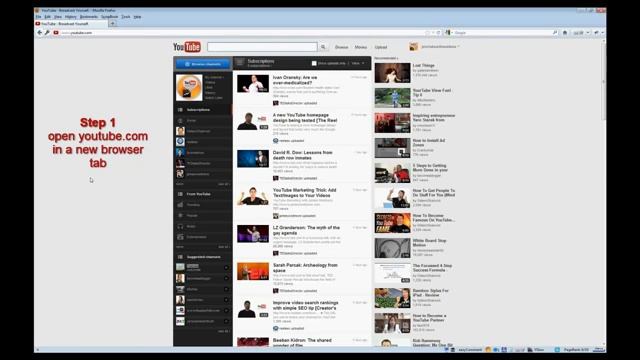
Task: Open The Foresend 4 Step Success Formula
Action: click(x=432, y=268)
